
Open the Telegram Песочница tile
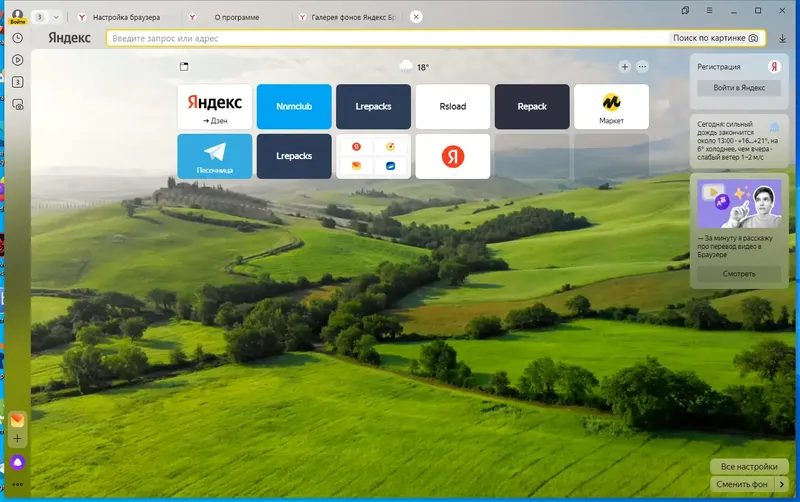point(215,156)
